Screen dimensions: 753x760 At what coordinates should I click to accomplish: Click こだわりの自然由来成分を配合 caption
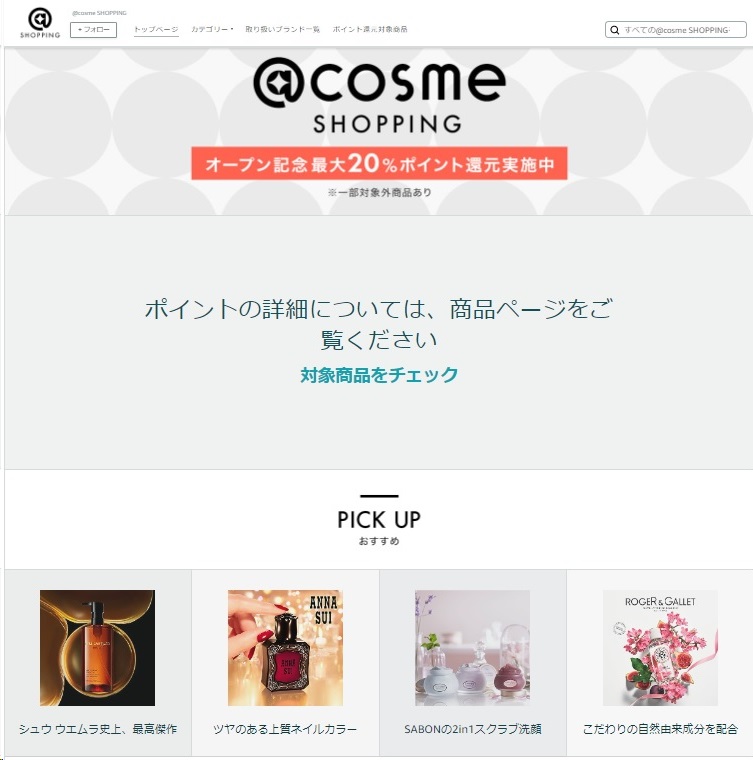coord(660,729)
